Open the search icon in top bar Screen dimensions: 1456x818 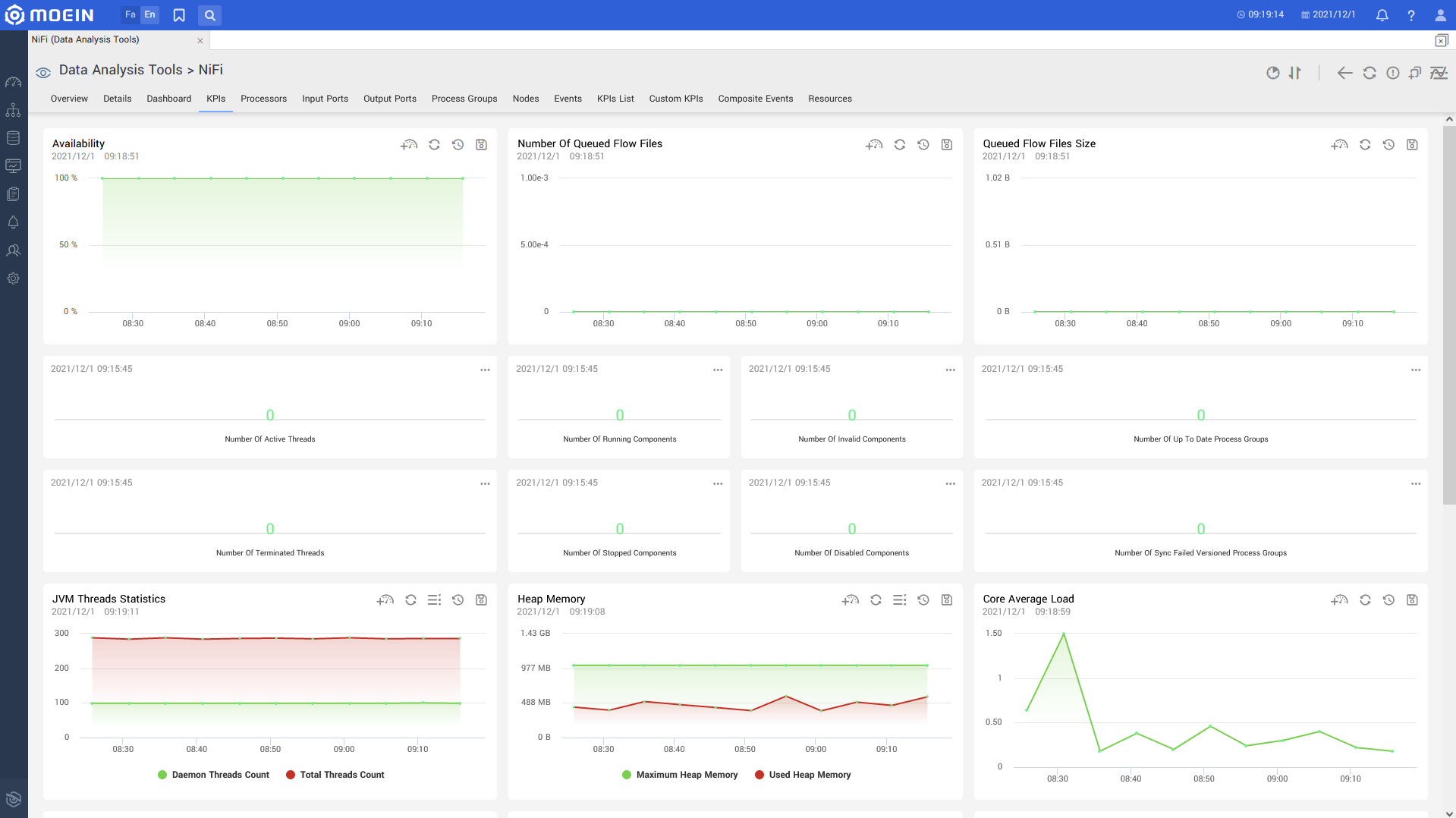[209, 15]
